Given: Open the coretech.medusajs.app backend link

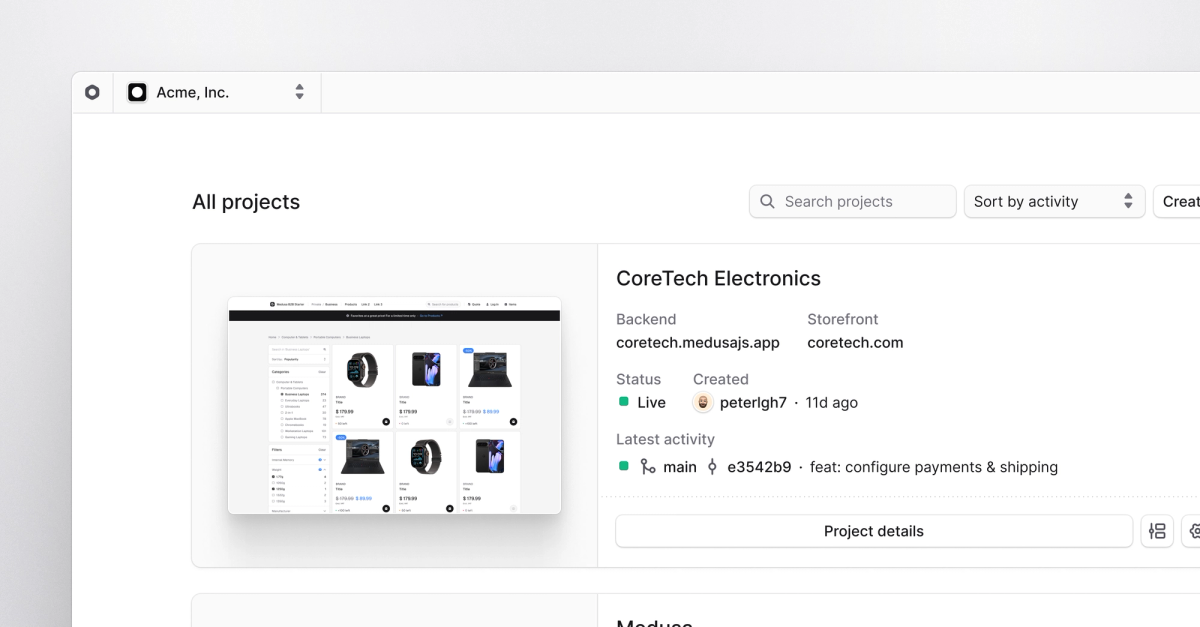Looking at the screenshot, I should click(698, 342).
